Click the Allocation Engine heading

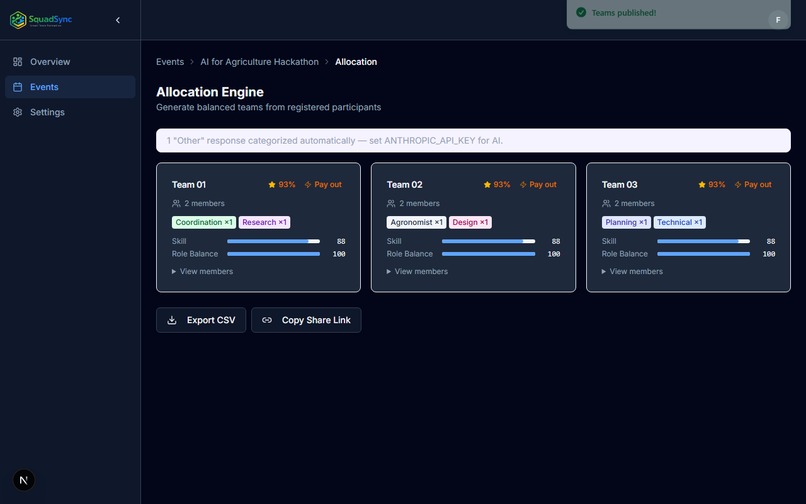210,92
